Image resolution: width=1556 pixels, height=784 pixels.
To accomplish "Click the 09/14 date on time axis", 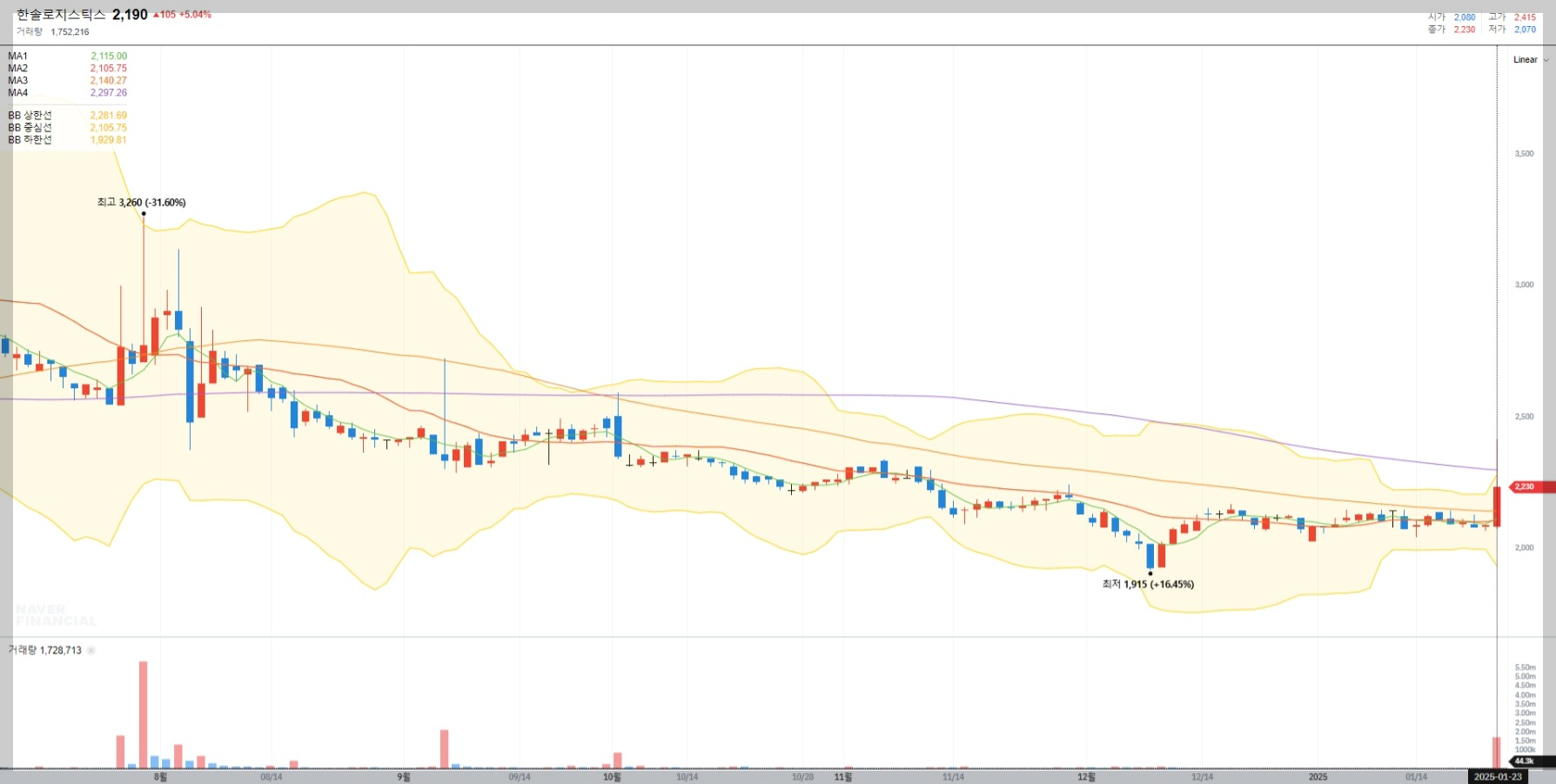I will tap(520, 776).
